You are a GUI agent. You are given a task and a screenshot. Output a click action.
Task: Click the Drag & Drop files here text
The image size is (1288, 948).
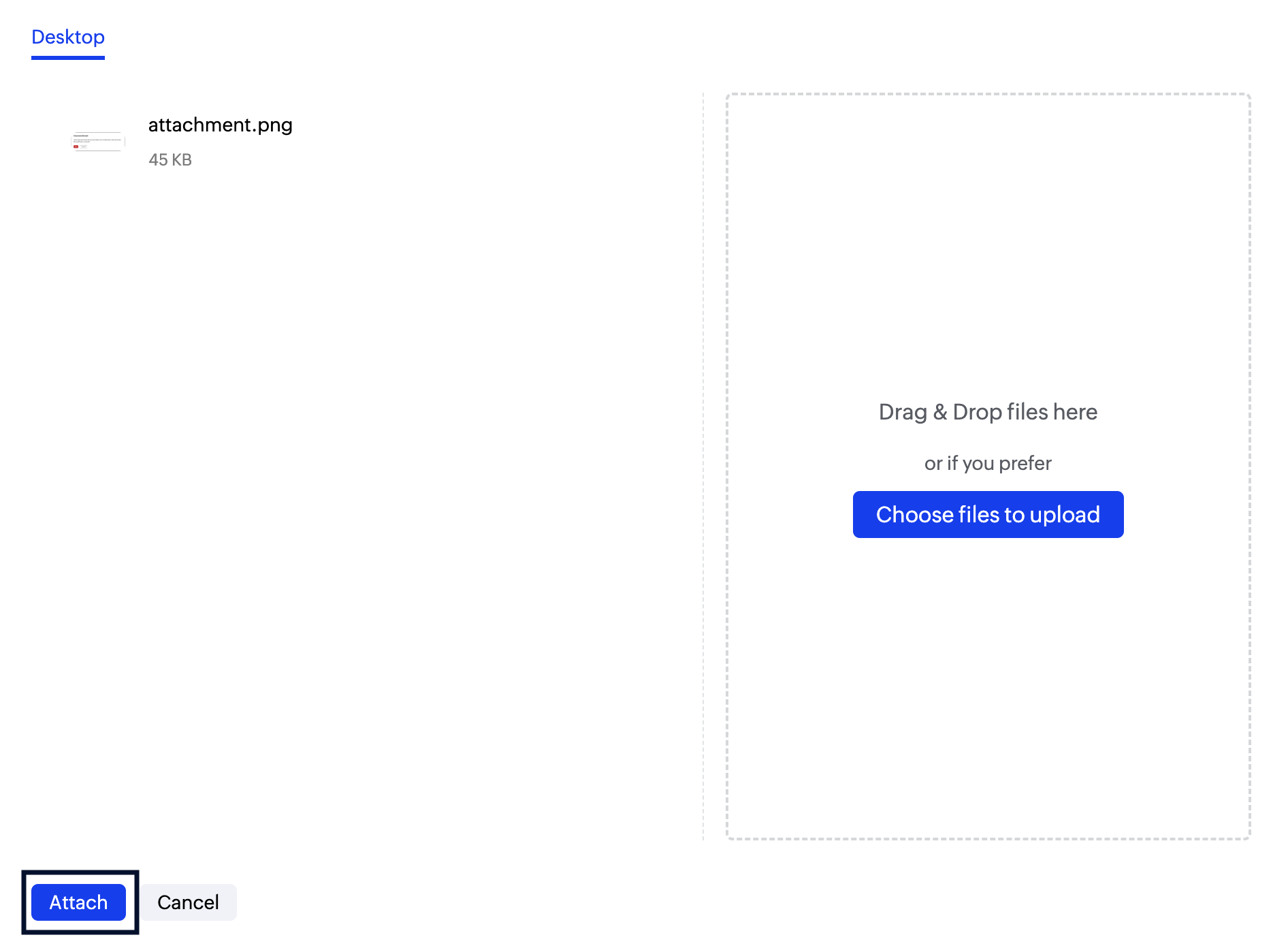point(988,412)
